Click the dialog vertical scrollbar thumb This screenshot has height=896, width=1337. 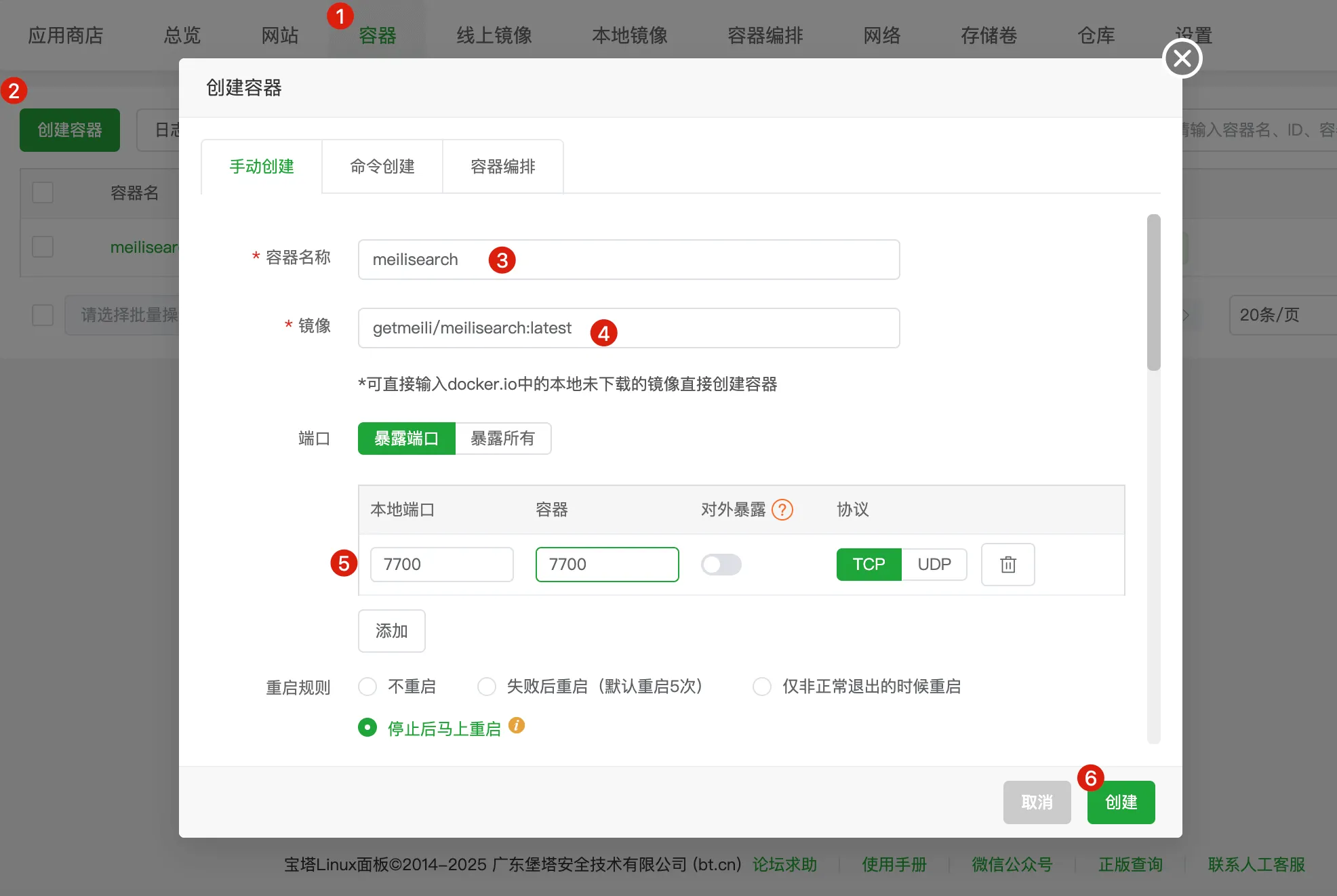coord(1154,293)
